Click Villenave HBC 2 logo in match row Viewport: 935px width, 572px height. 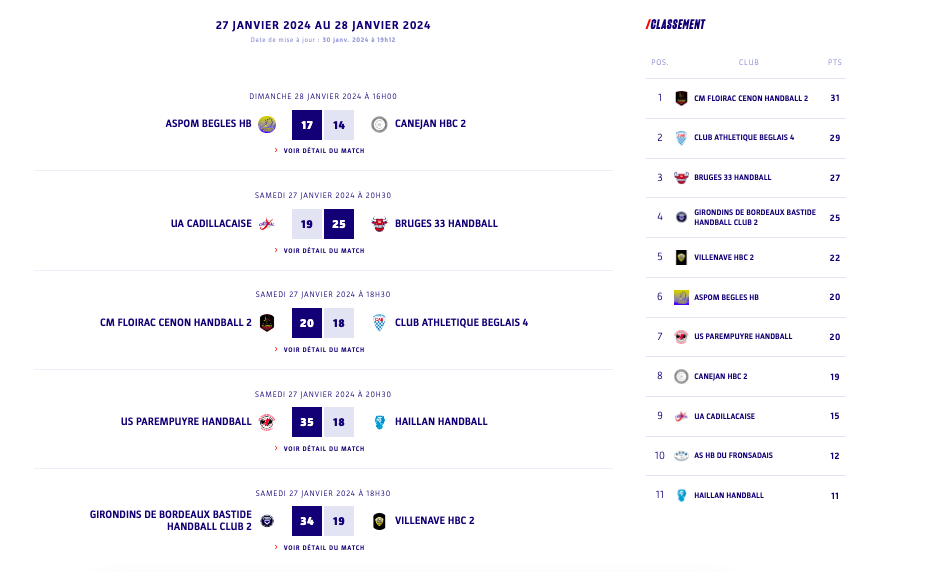click(379, 521)
